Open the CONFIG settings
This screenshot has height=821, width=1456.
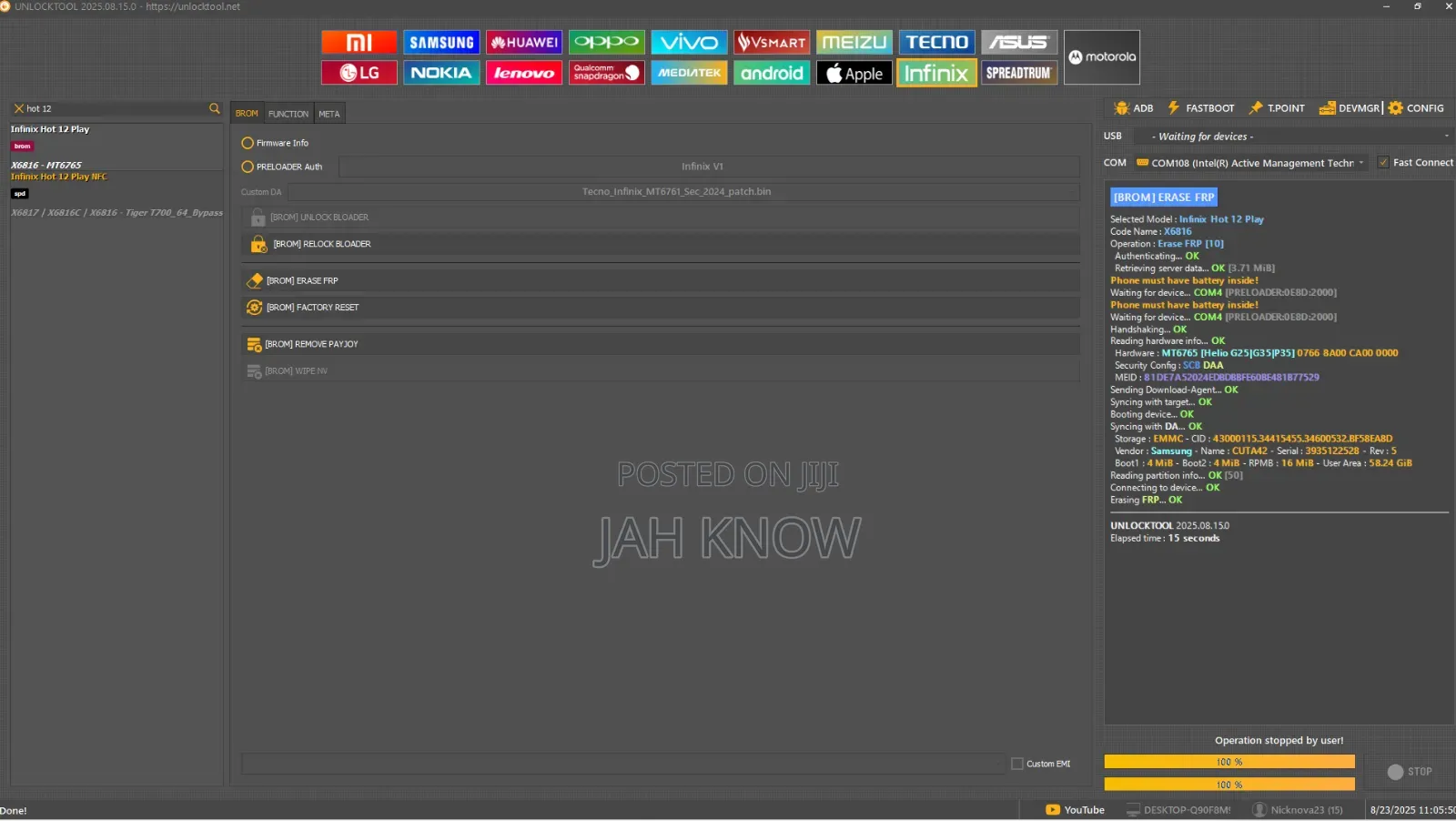(x=1416, y=108)
